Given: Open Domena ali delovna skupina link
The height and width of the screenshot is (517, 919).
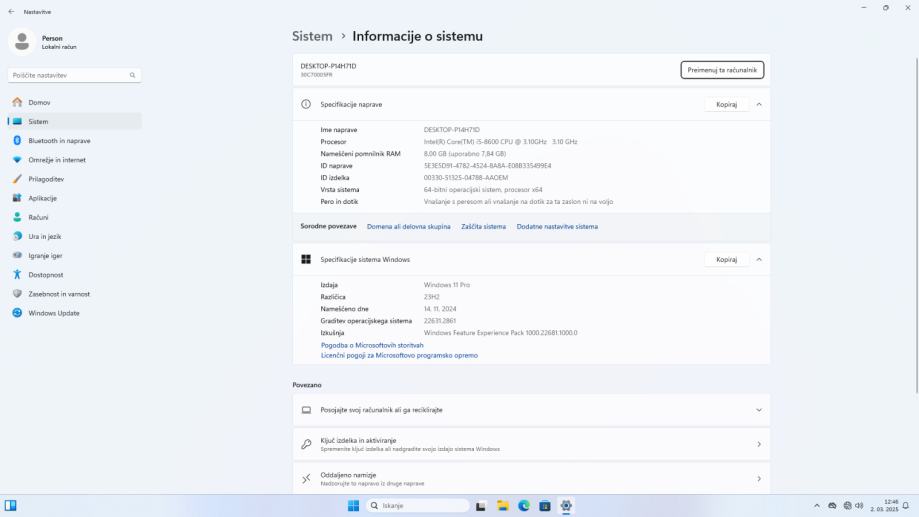Looking at the screenshot, I should pos(409,226).
